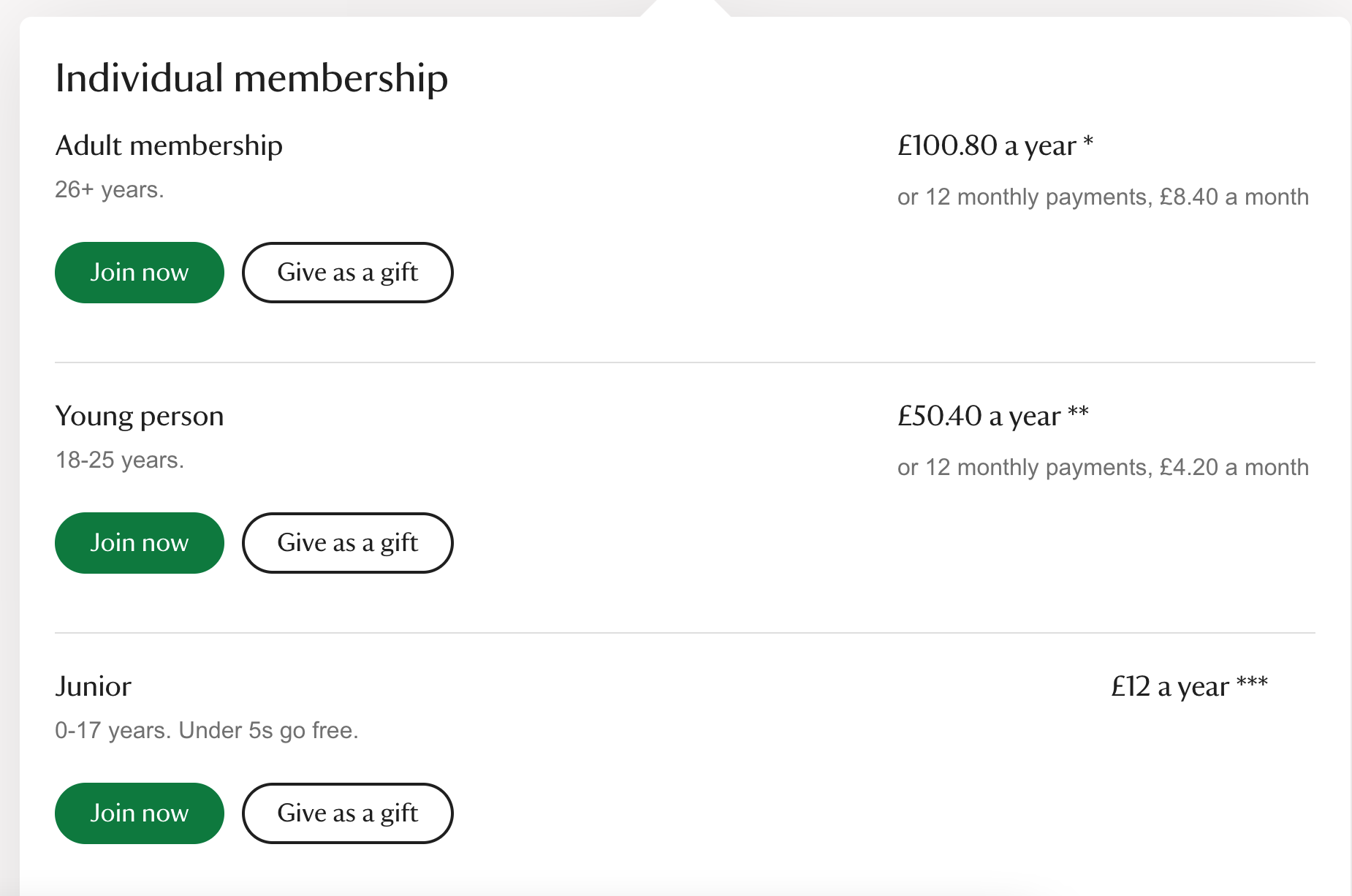The height and width of the screenshot is (896, 1352).
Task: Gift the Junior membership
Action: [x=347, y=813]
